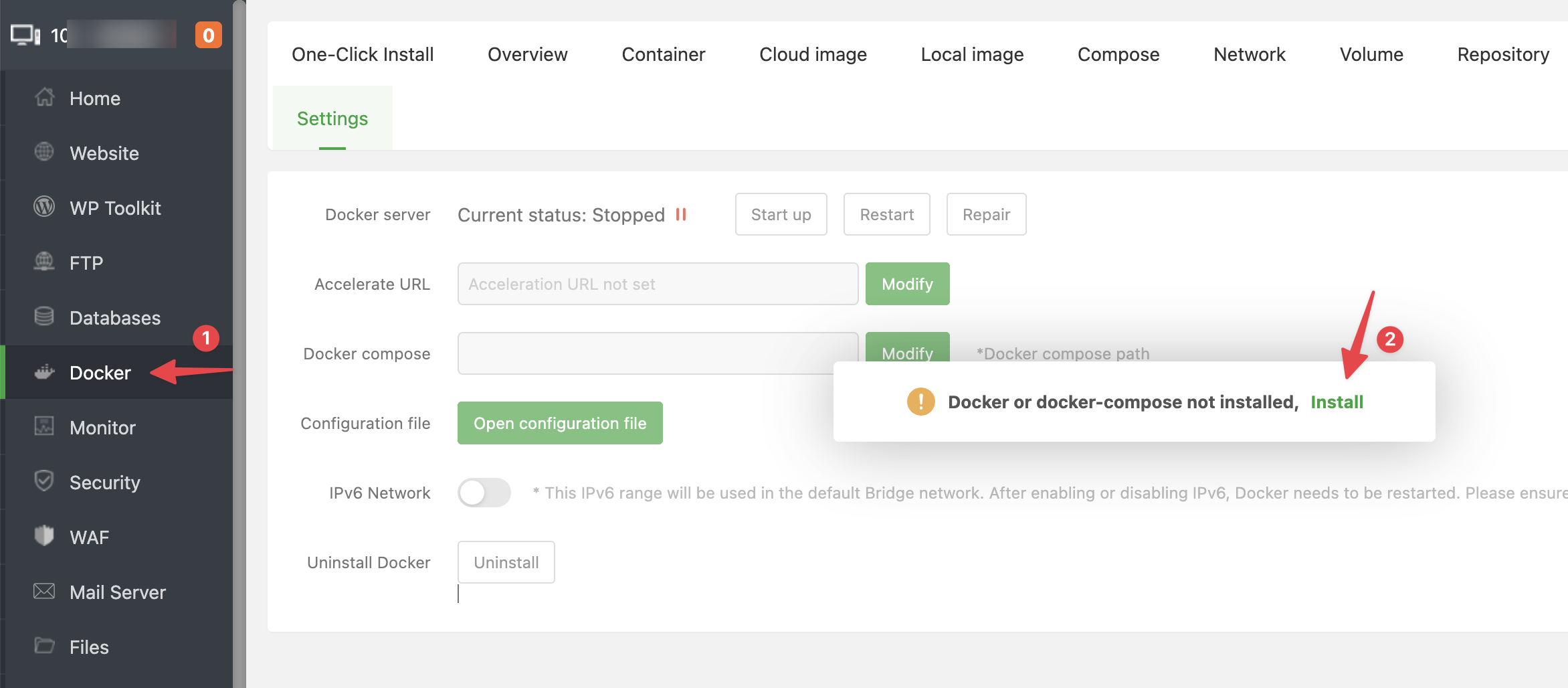1568x688 pixels.
Task: Open the Network tab
Action: coord(1250,54)
